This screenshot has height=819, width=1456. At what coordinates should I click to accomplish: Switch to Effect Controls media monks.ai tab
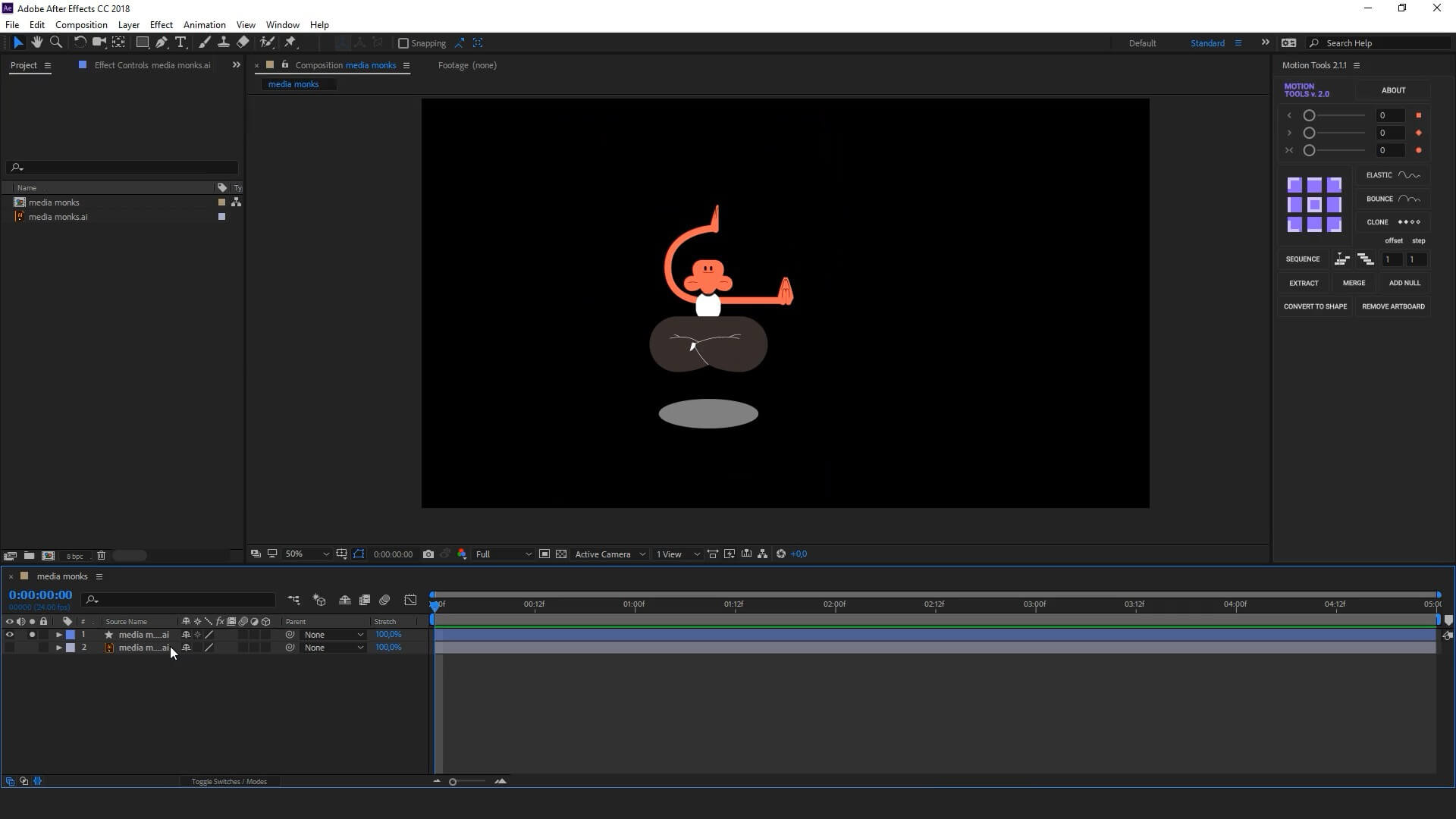(152, 65)
